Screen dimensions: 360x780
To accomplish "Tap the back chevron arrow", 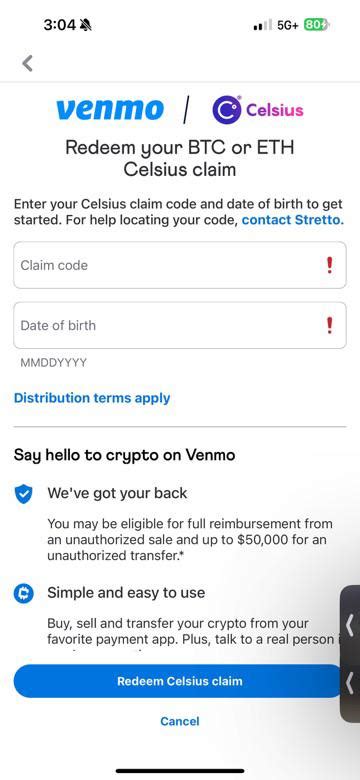I will (27, 63).
